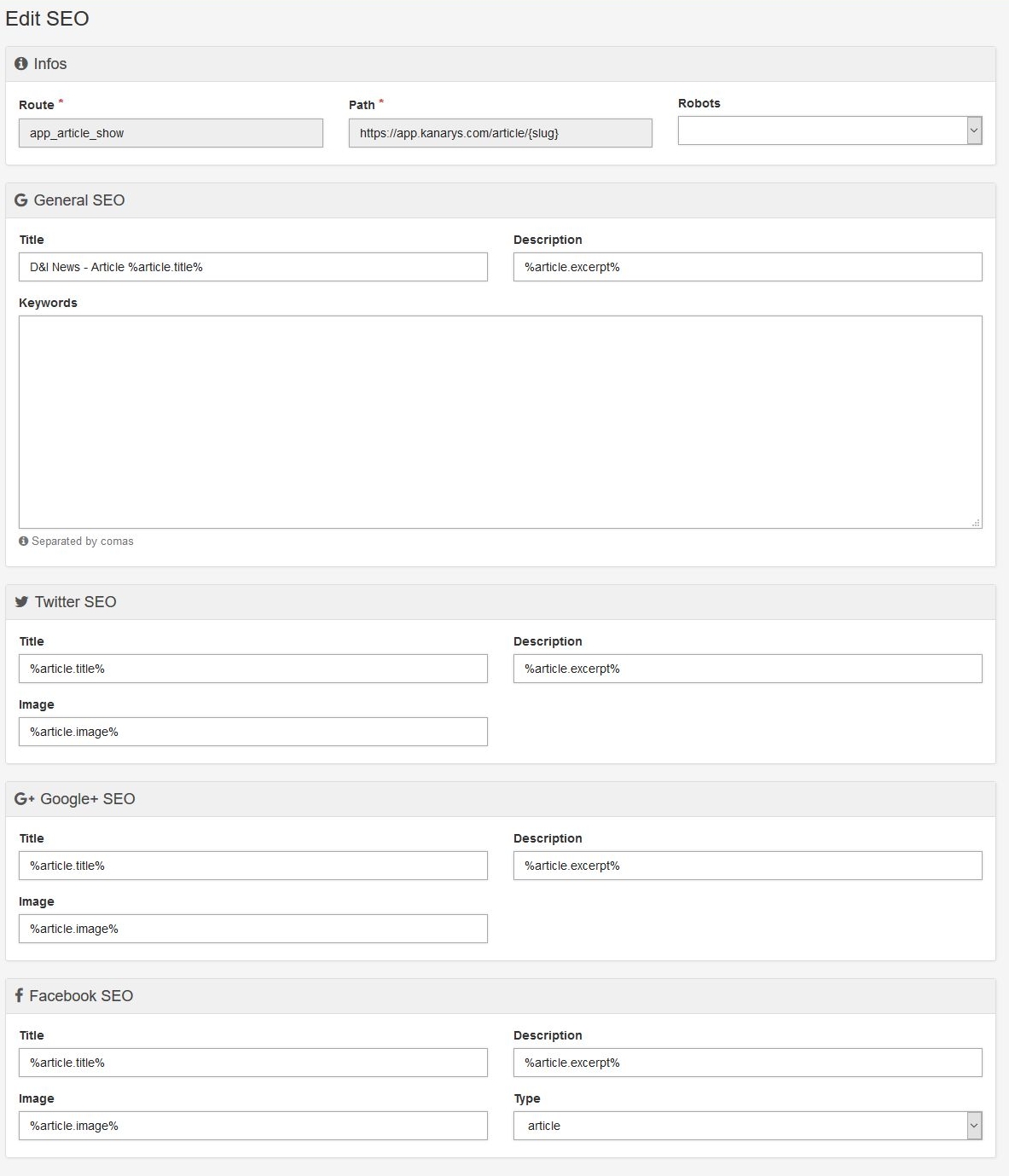Click the info circle icon beside Infos
The width and height of the screenshot is (1009, 1176).
tap(21, 64)
